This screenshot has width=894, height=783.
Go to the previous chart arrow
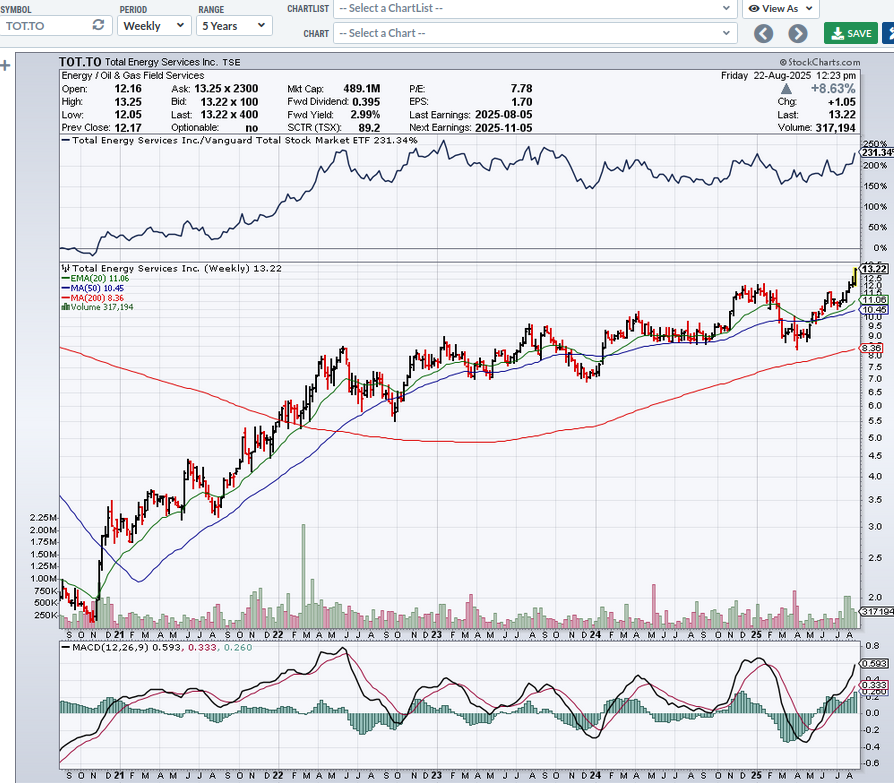764,33
